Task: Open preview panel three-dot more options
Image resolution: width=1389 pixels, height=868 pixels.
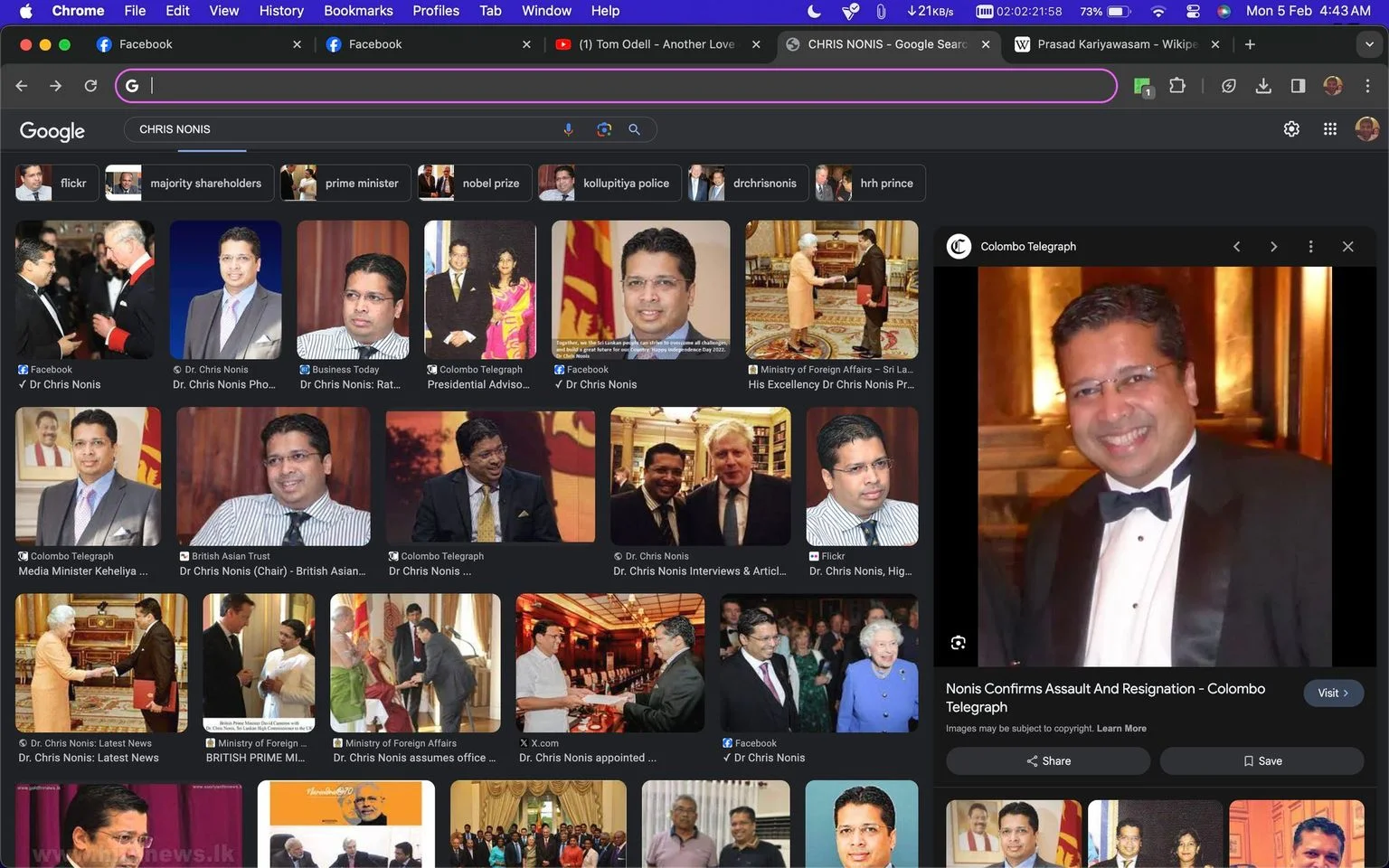Action: 1310,247
